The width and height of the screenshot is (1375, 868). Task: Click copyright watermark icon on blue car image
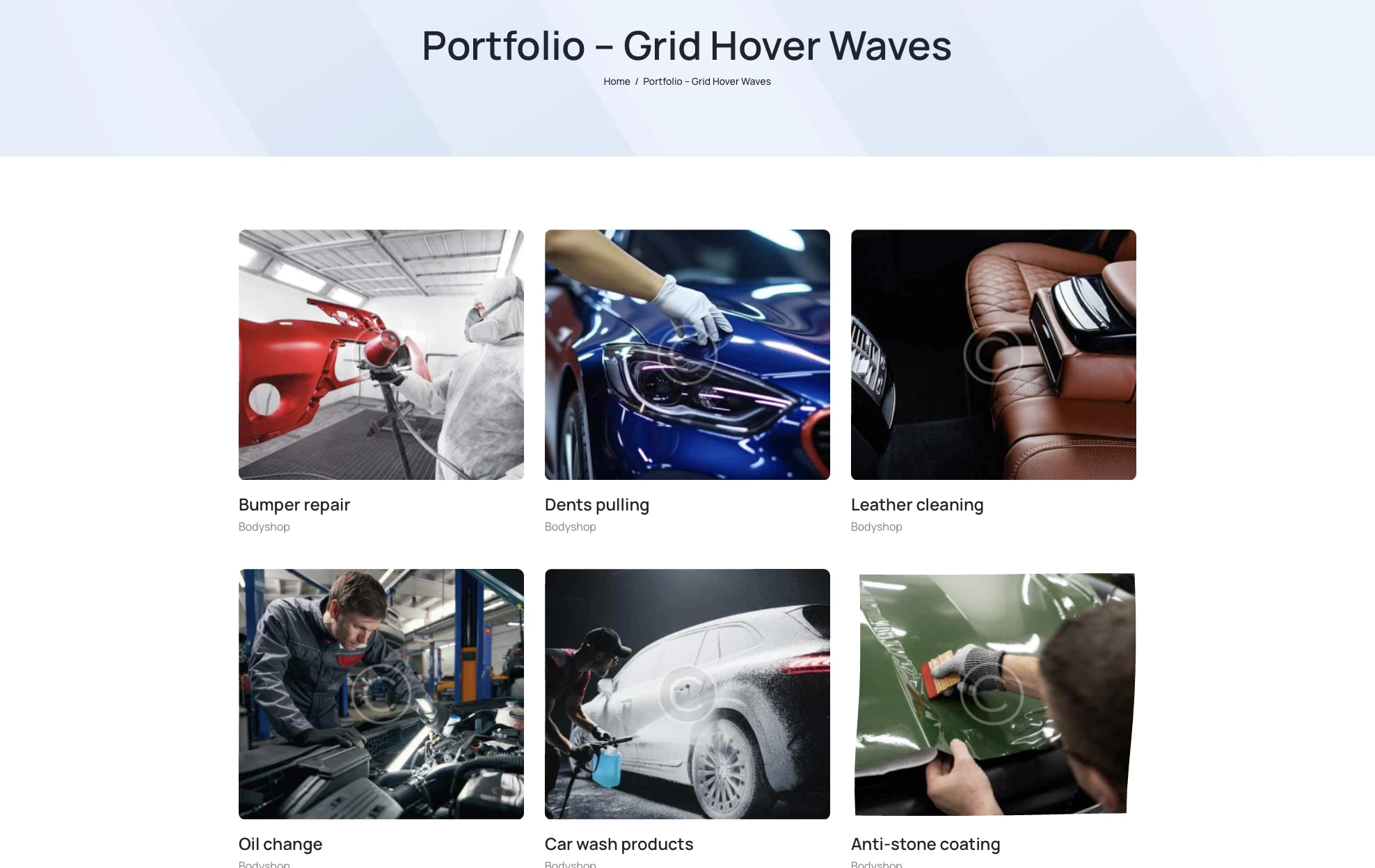tap(687, 355)
